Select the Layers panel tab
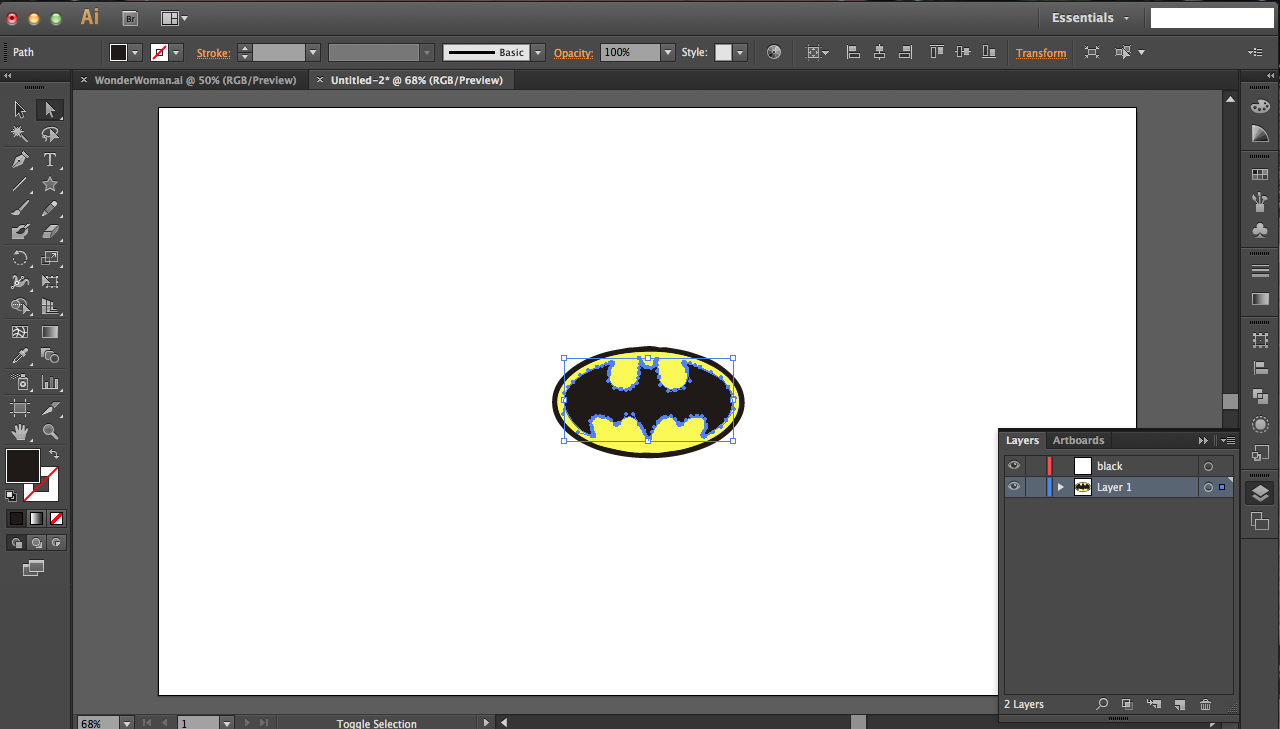 pos(1022,440)
